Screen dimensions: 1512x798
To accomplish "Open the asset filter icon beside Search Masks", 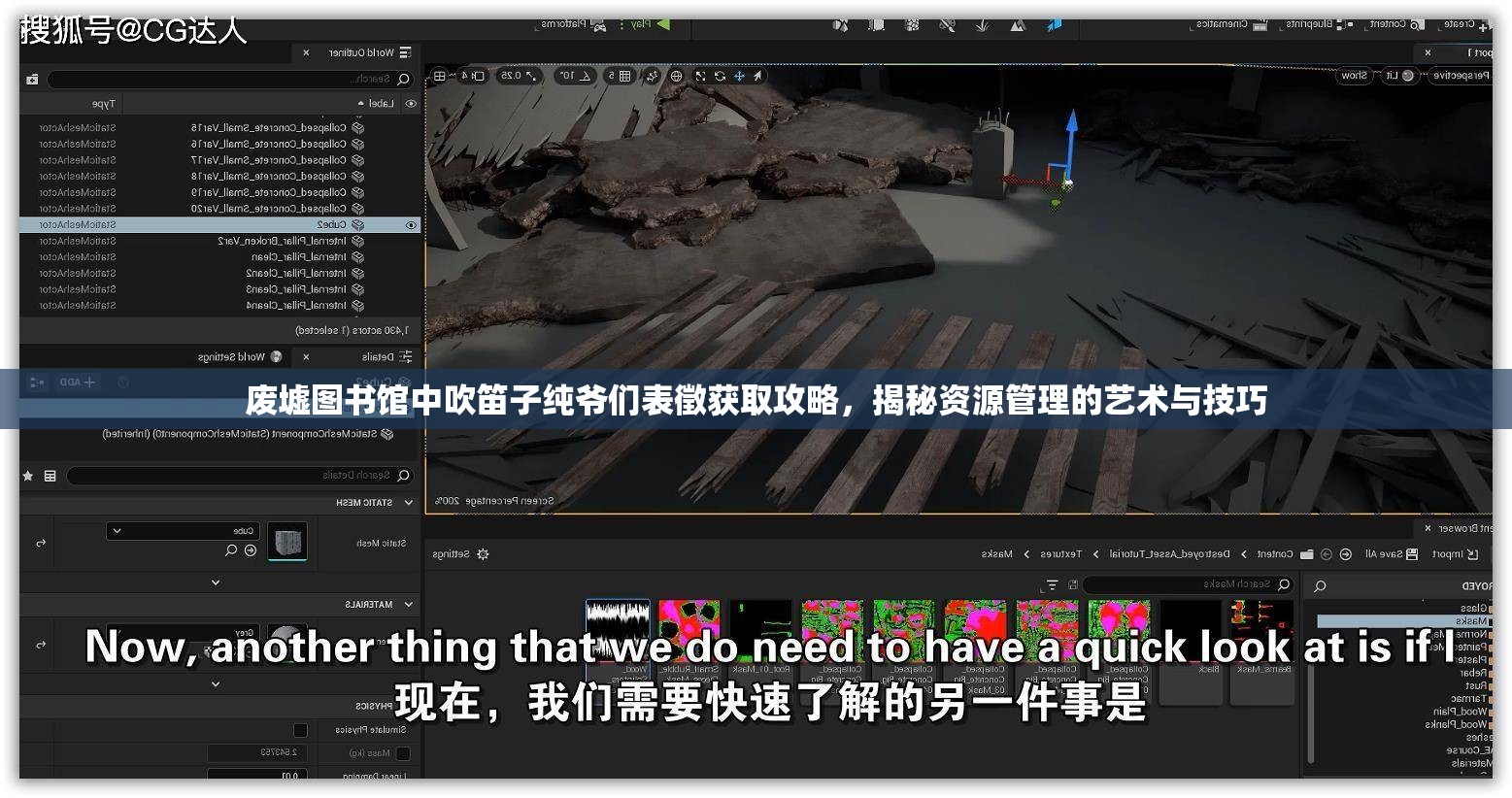I will 1053,585.
